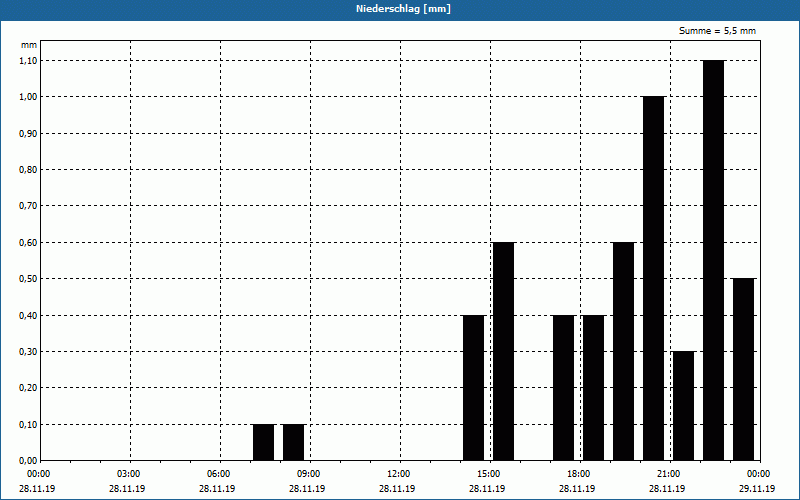Click the 00:00 time label above 29.11.19
800x500 pixels.
pyautogui.click(x=759, y=474)
